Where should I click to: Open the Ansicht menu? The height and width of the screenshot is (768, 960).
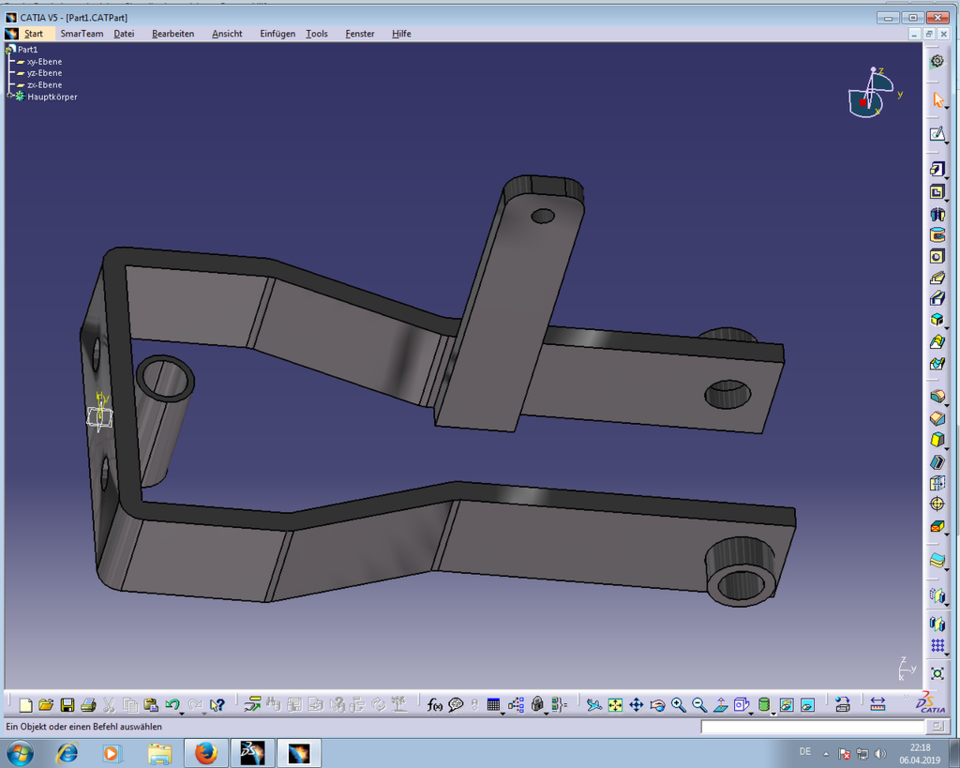tap(226, 33)
